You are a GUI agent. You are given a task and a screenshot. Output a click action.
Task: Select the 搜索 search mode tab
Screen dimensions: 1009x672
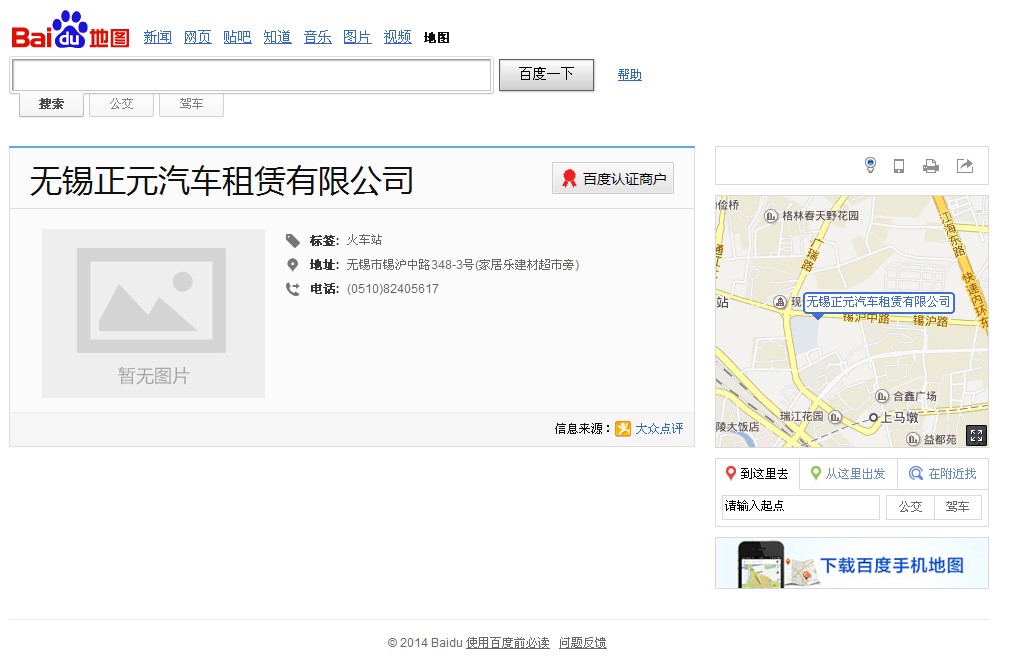tap(51, 104)
